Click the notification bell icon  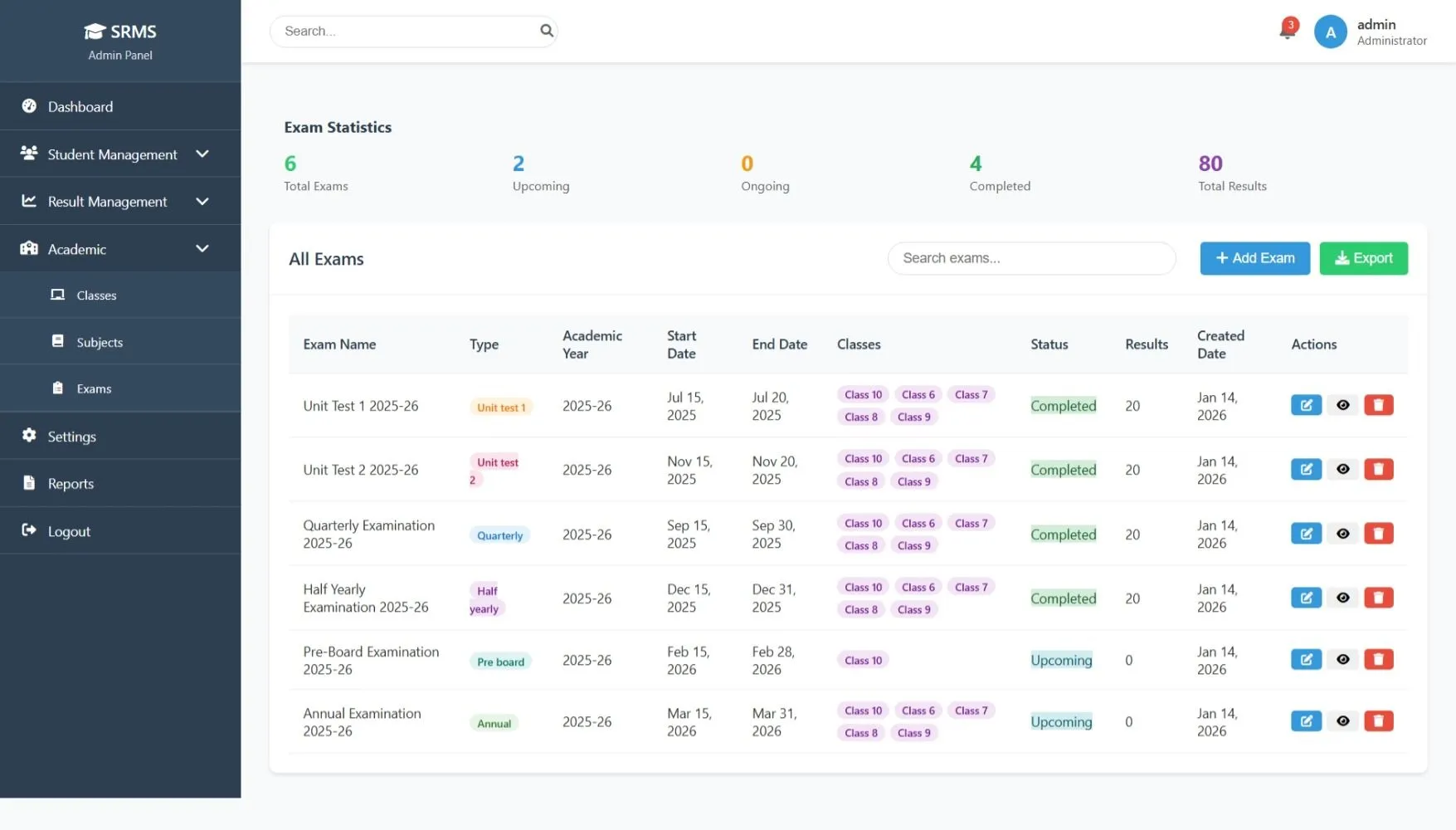(x=1284, y=30)
